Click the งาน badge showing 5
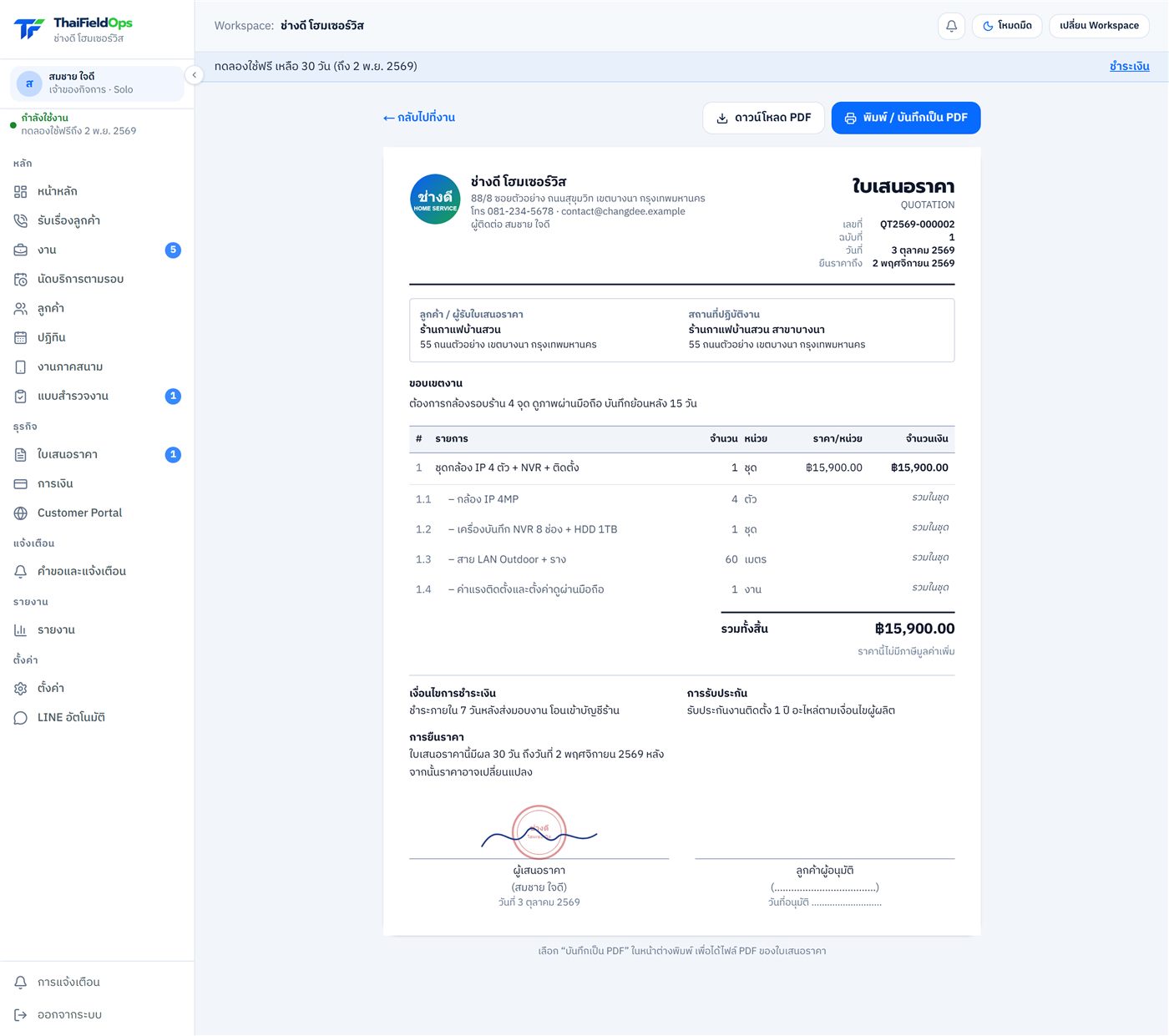1169x1036 pixels. click(173, 250)
